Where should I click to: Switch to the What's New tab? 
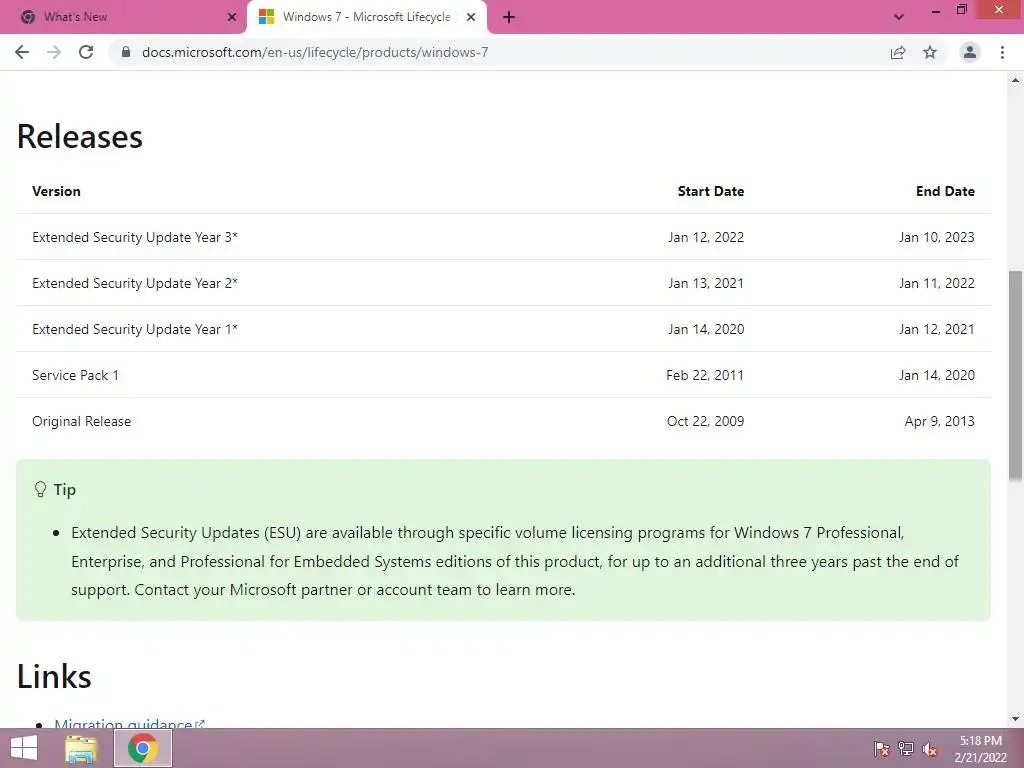123,17
